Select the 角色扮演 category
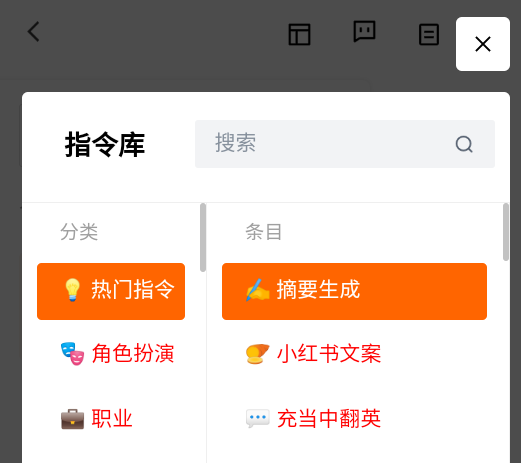 111,354
